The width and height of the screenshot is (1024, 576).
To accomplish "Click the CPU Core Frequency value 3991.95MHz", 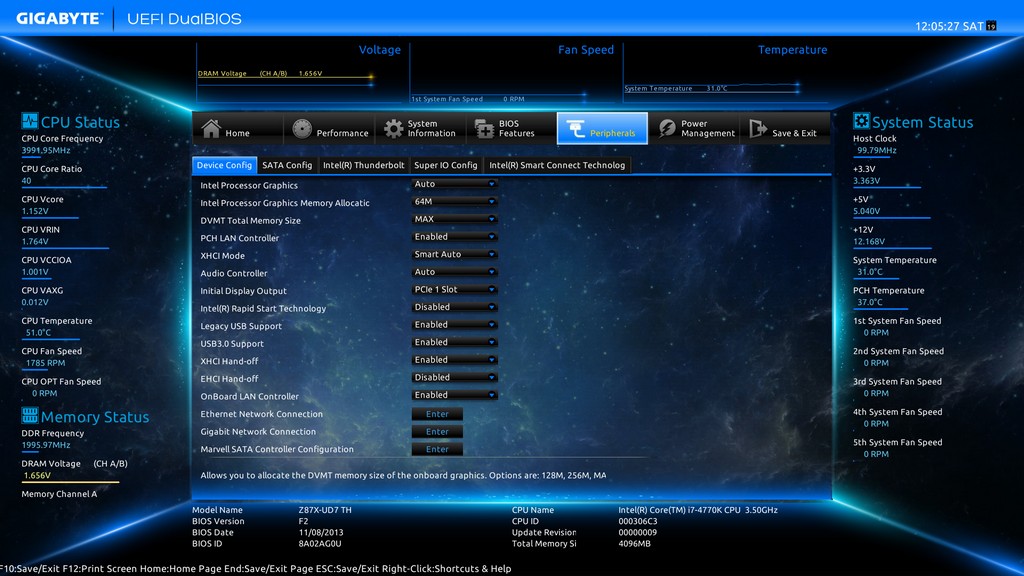I will tap(46, 151).
